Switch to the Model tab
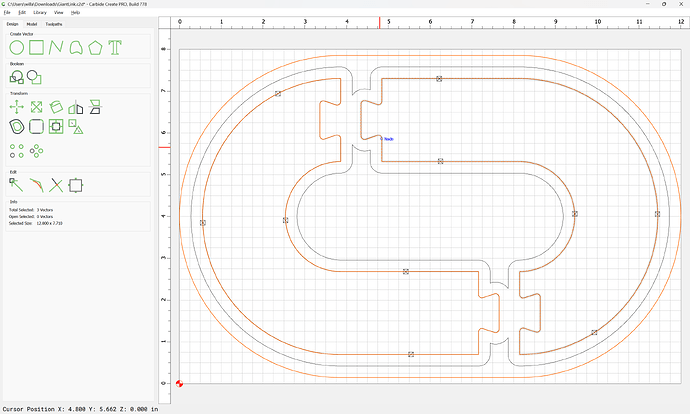Image resolution: width=690 pixels, height=414 pixels. point(32,24)
